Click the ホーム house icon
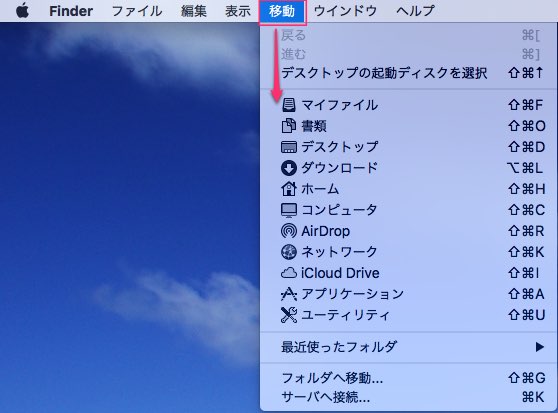 tap(289, 189)
